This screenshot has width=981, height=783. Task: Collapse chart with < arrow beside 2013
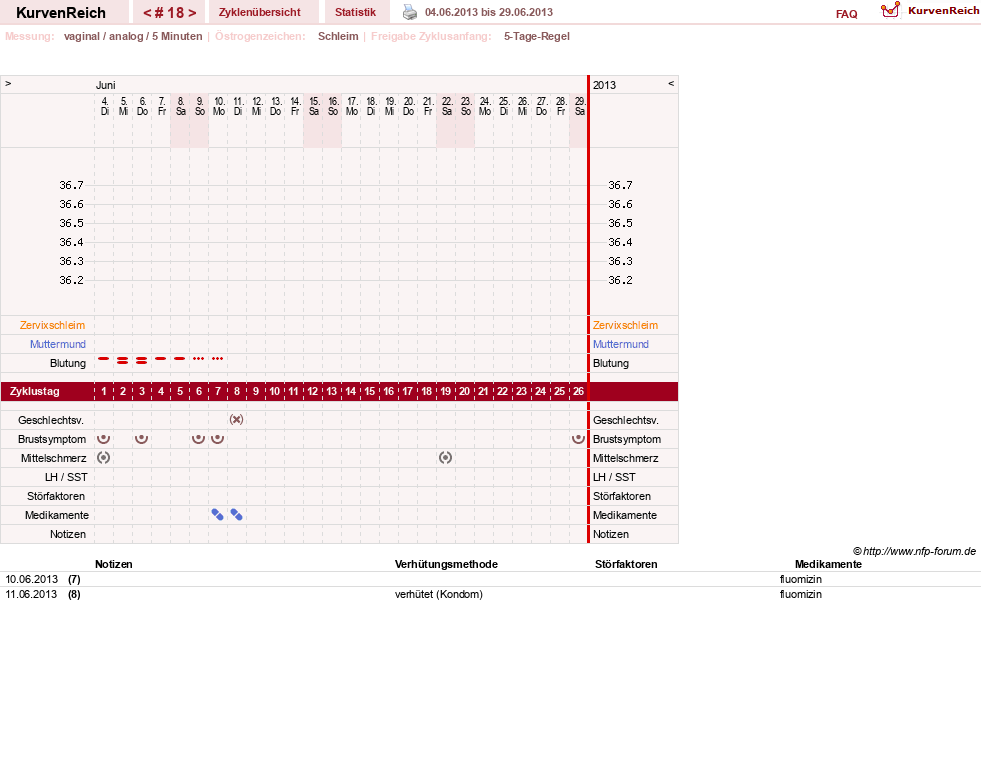pos(671,83)
